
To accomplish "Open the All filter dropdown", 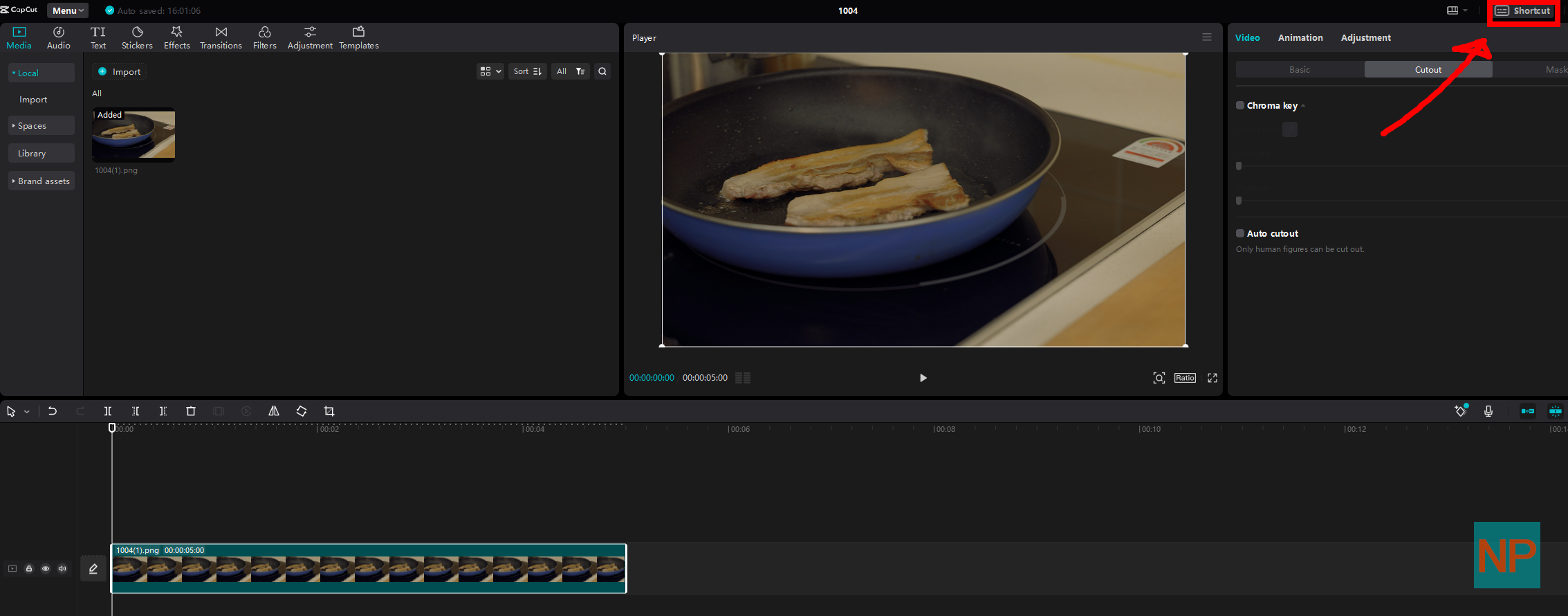I will pyautogui.click(x=571, y=71).
